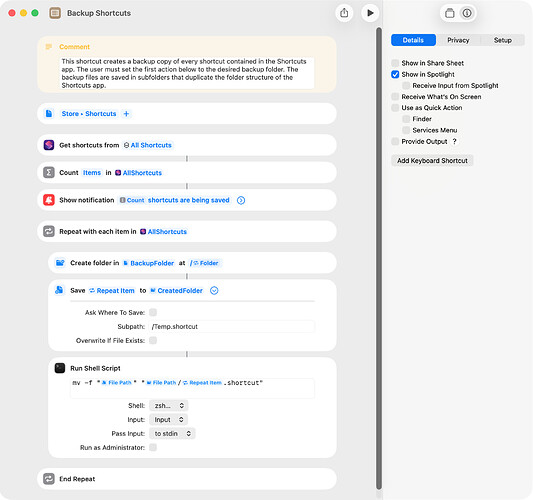
Task: Click the BackupFolder variable token
Action: [149, 263]
